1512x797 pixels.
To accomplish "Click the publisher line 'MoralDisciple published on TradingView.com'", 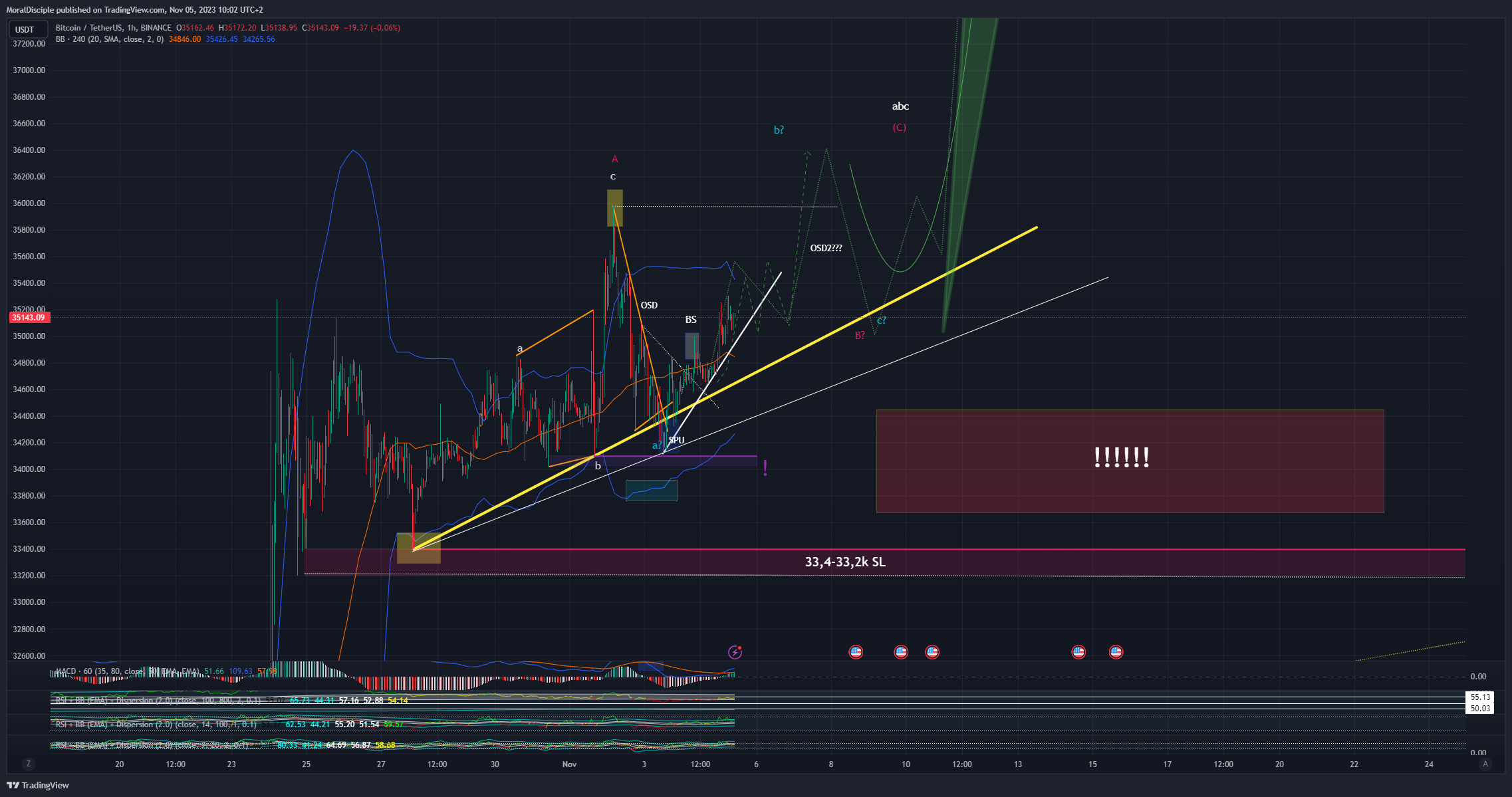I will click(86, 10).
